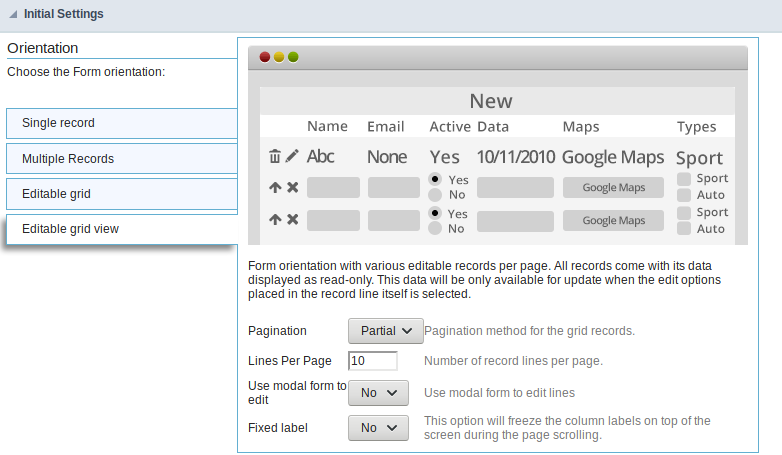Screen dimensions: 782x455
Task: Click the green window dot in preview
Action: (x=293, y=57)
